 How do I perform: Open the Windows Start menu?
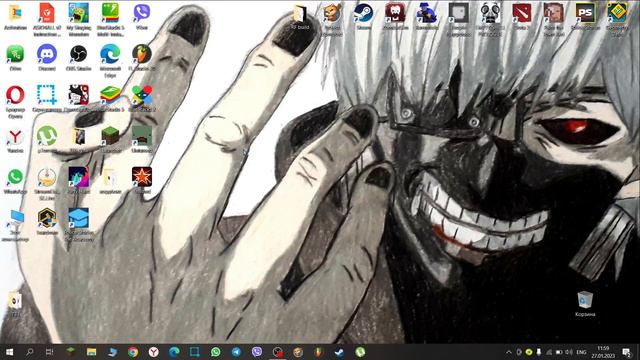pos(9,352)
